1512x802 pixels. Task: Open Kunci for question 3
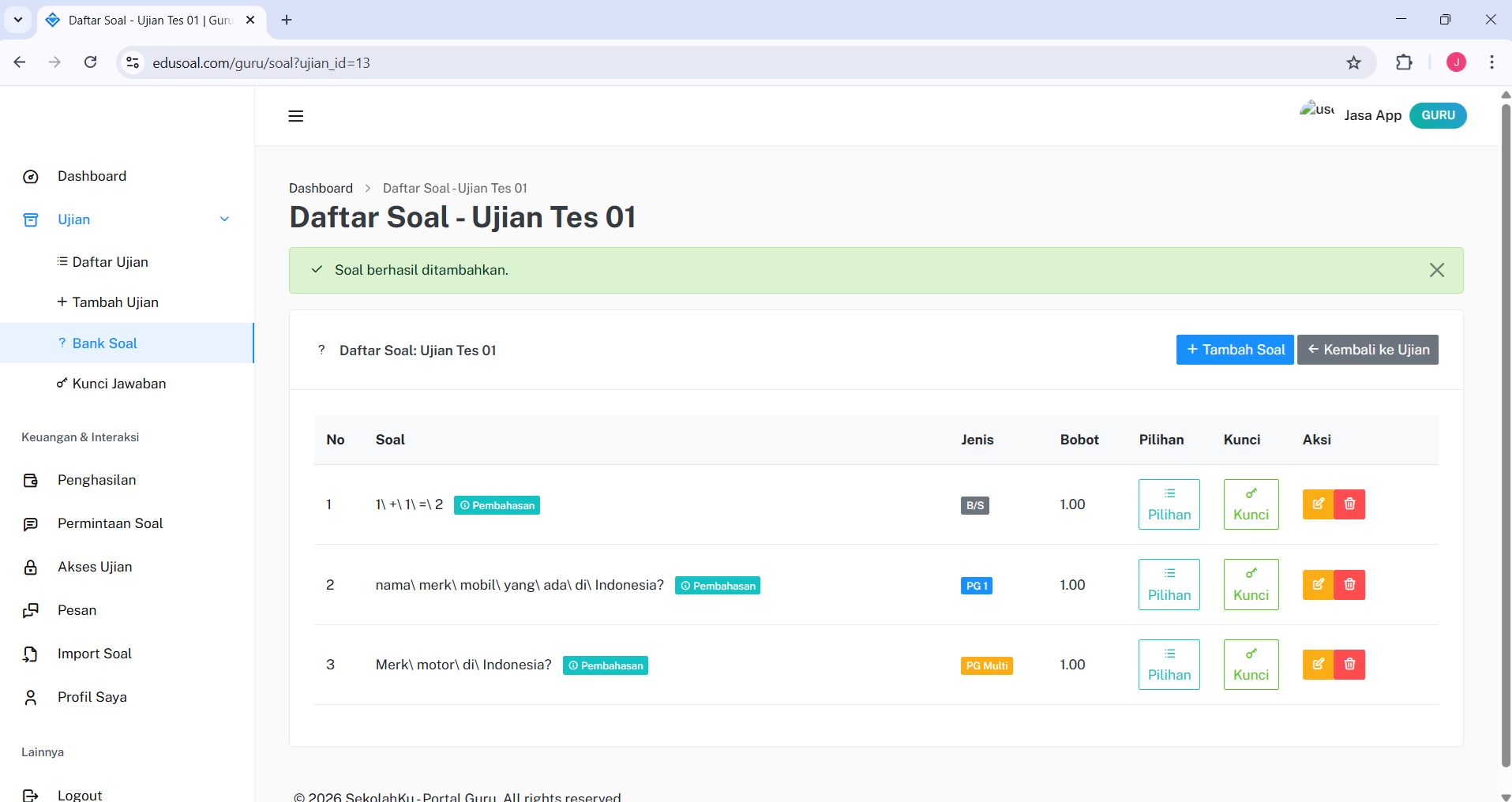1251,665
